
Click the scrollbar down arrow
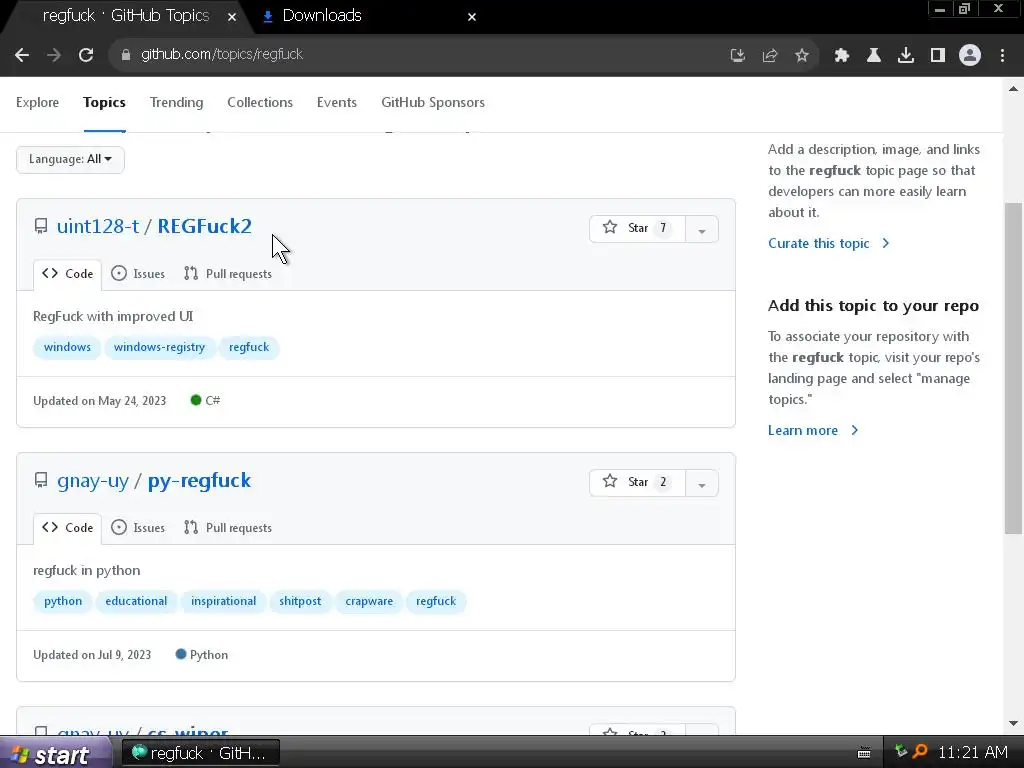(x=1013, y=723)
